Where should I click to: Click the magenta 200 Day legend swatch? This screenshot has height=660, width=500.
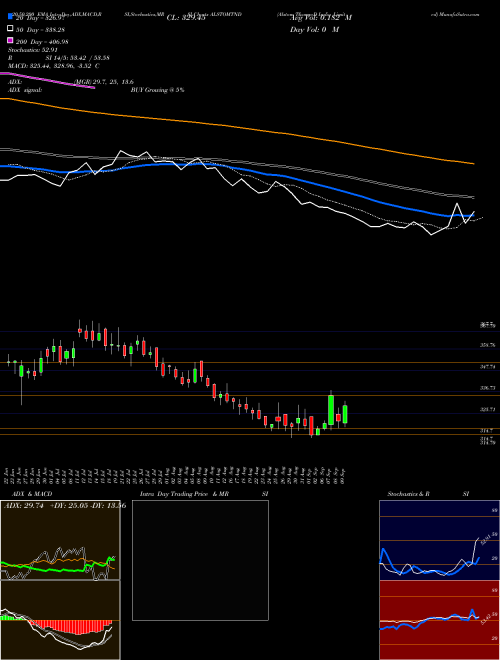[11, 41]
